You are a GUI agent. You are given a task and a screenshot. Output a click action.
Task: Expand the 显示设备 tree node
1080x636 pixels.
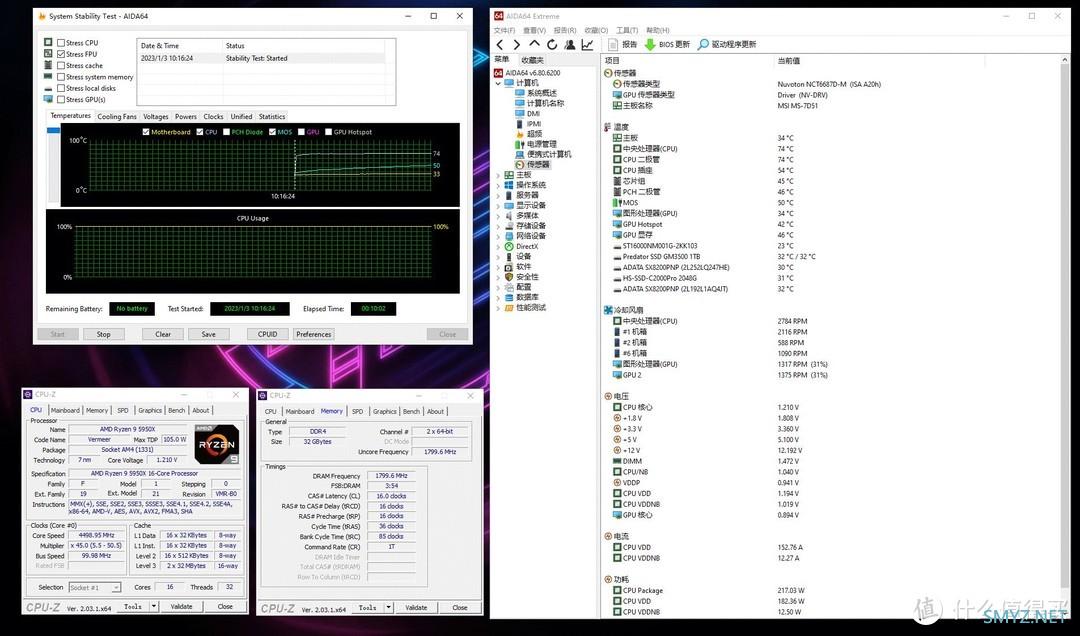click(x=498, y=205)
